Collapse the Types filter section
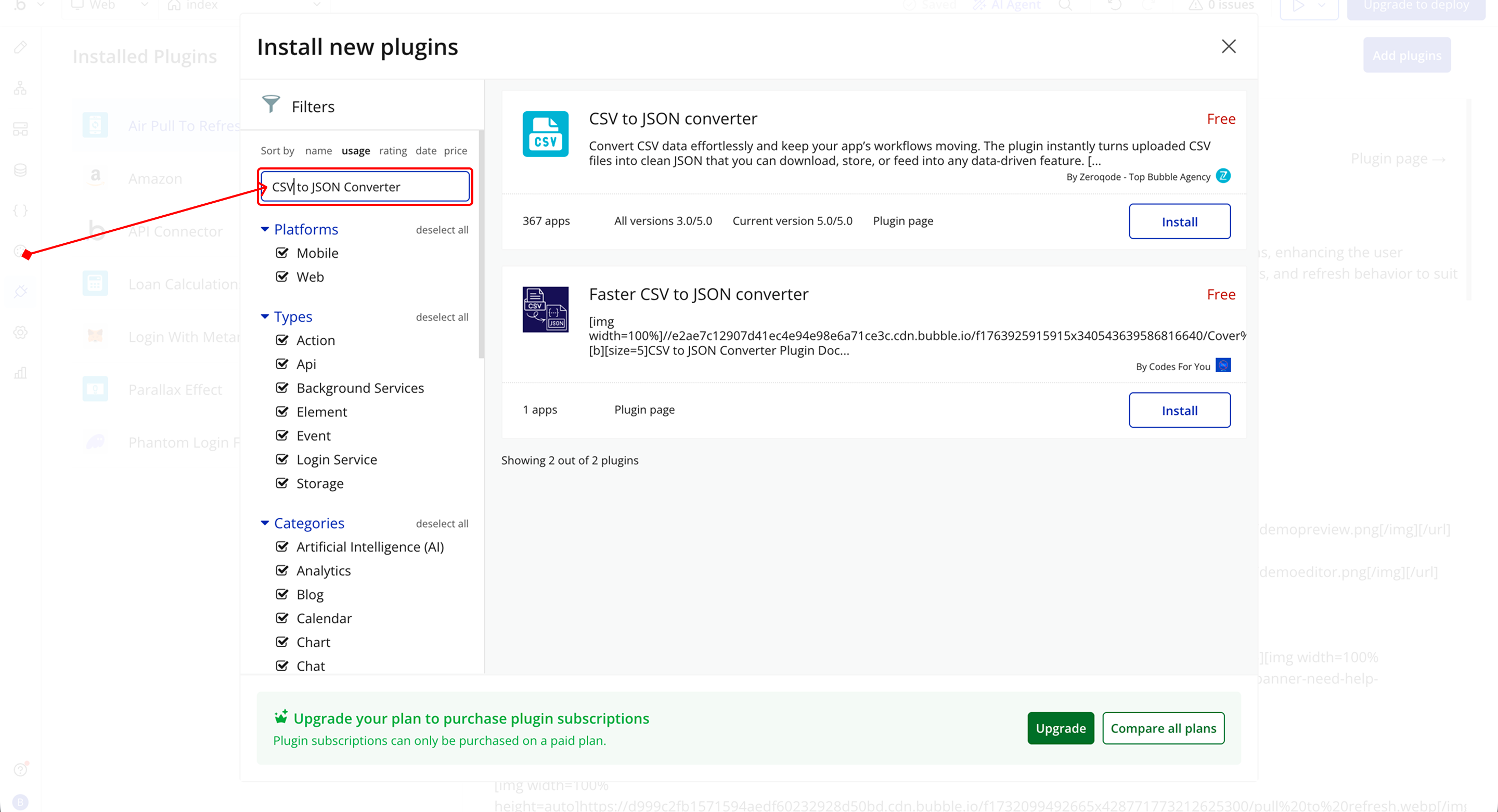1498x812 pixels. tap(265, 317)
